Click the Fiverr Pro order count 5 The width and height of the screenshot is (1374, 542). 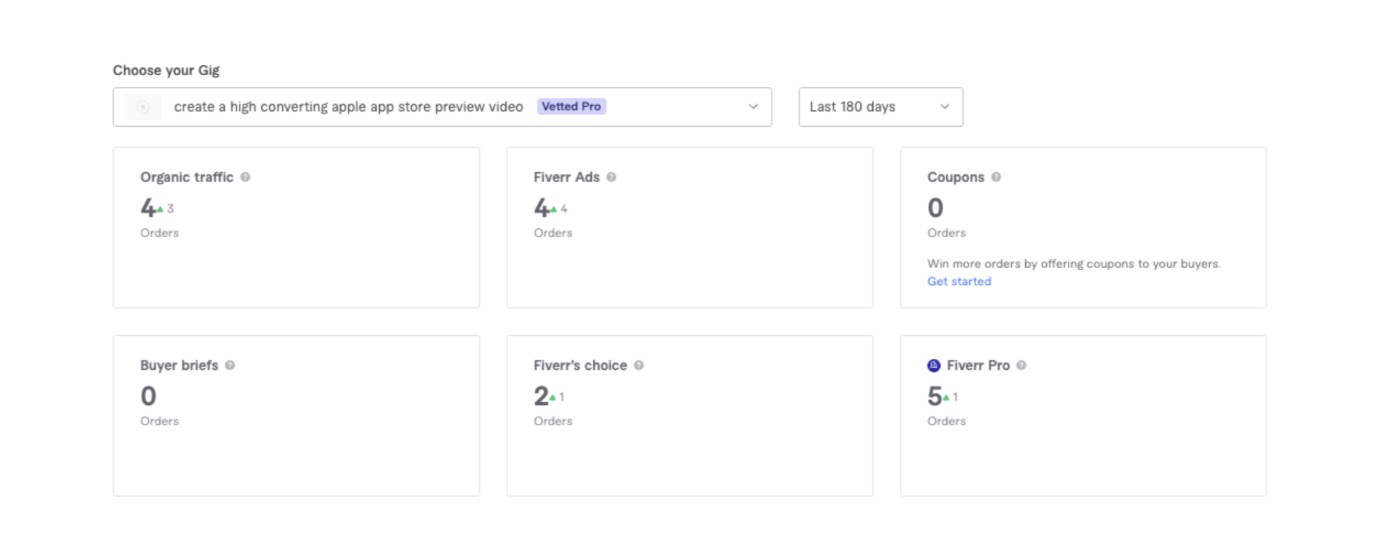coord(934,396)
